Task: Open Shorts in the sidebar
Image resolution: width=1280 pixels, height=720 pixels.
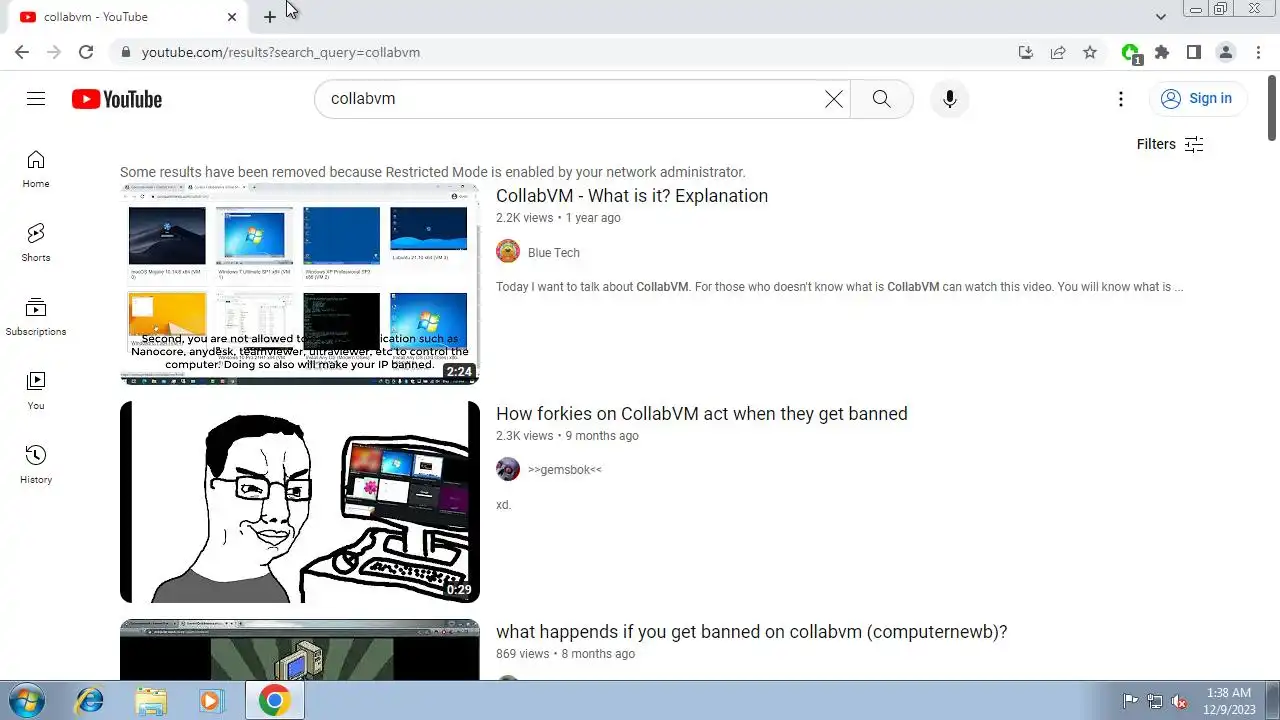Action: coord(36,243)
